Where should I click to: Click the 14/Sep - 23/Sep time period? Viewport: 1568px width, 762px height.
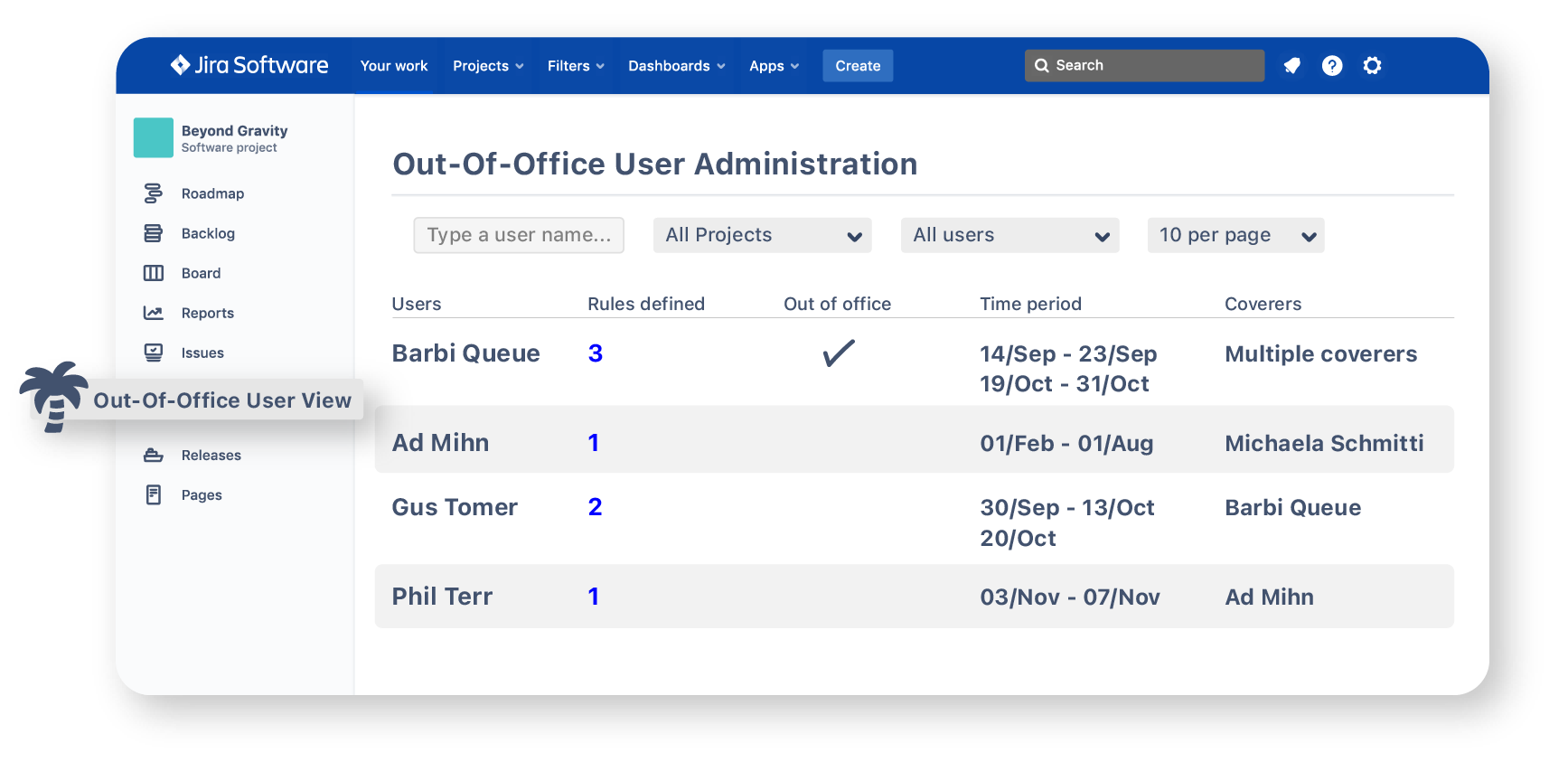tap(1068, 354)
